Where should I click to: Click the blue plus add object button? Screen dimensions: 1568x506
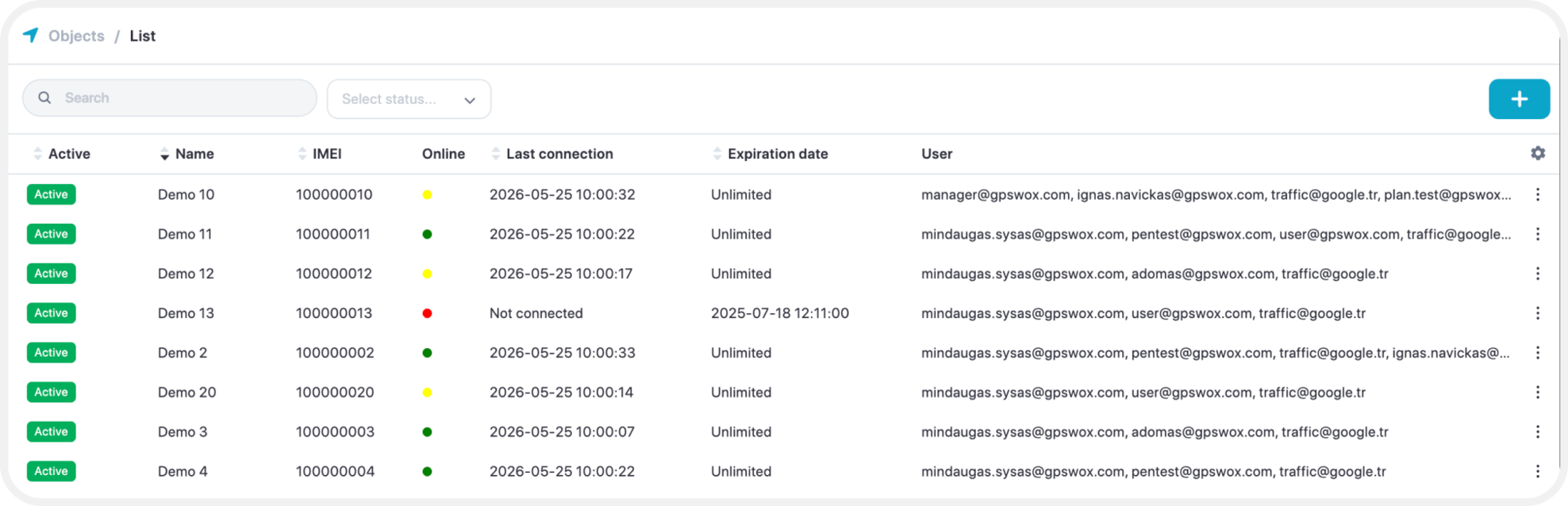pos(1519,99)
